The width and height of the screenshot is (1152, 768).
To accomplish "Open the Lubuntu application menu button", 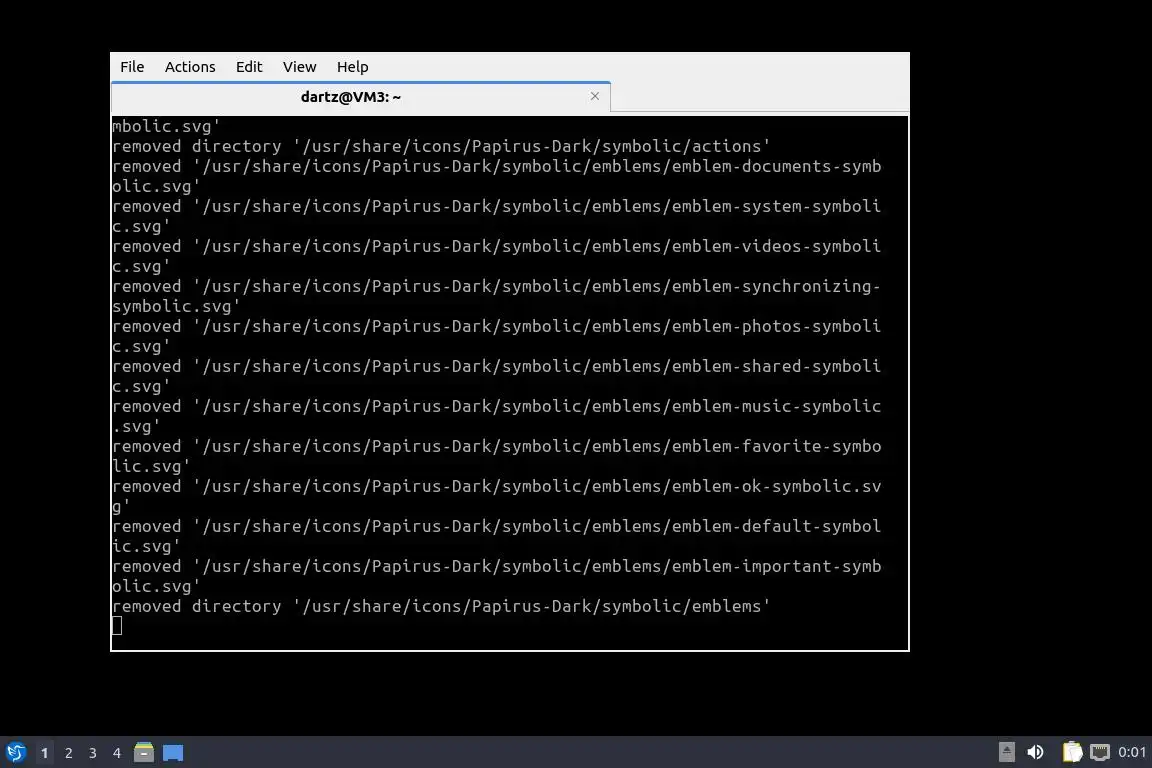I will tap(15, 753).
